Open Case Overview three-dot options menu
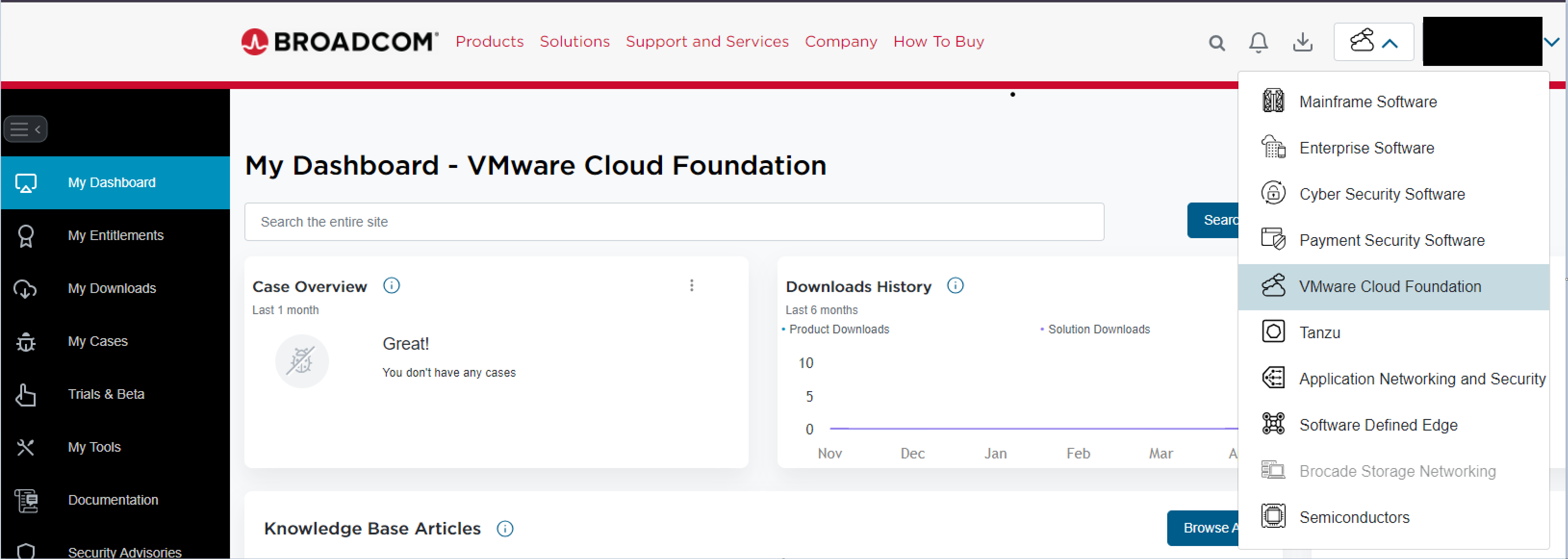The width and height of the screenshot is (1568, 559). pyautogui.click(x=691, y=286)
